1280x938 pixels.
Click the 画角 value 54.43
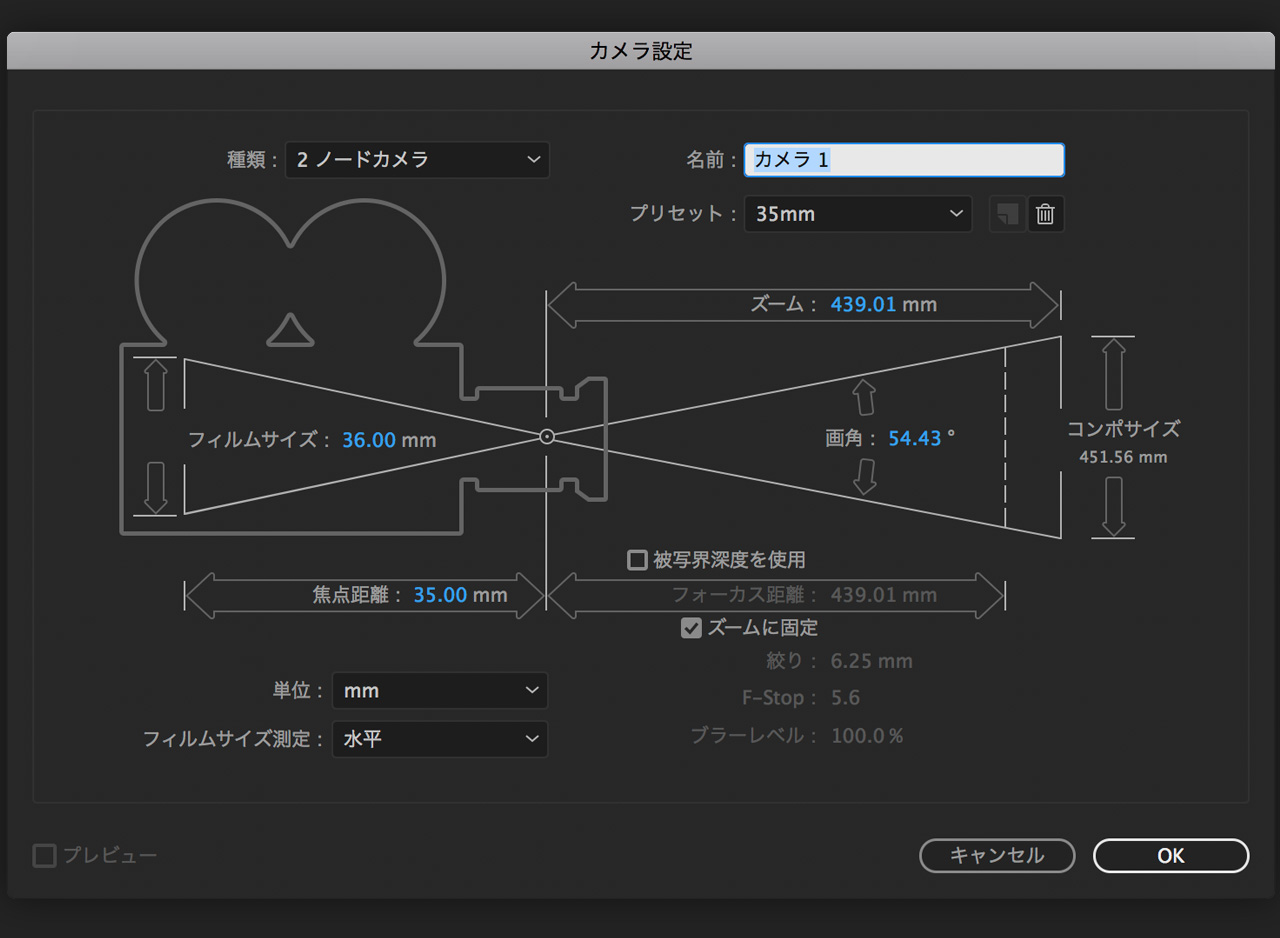pyautogui.click(x=914, y=438)
